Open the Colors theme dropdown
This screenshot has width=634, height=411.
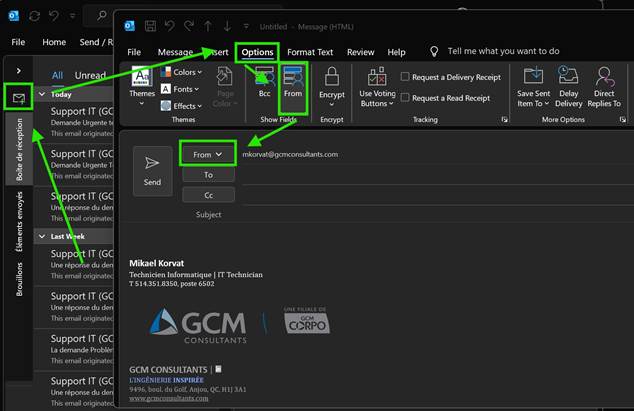(181, 72)
